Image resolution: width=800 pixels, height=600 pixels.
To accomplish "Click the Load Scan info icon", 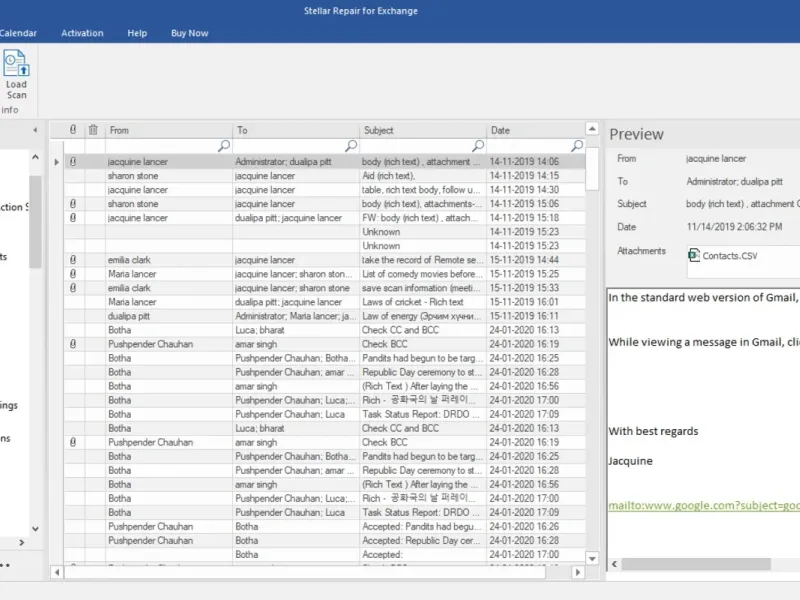I will [x=16, y=63].
